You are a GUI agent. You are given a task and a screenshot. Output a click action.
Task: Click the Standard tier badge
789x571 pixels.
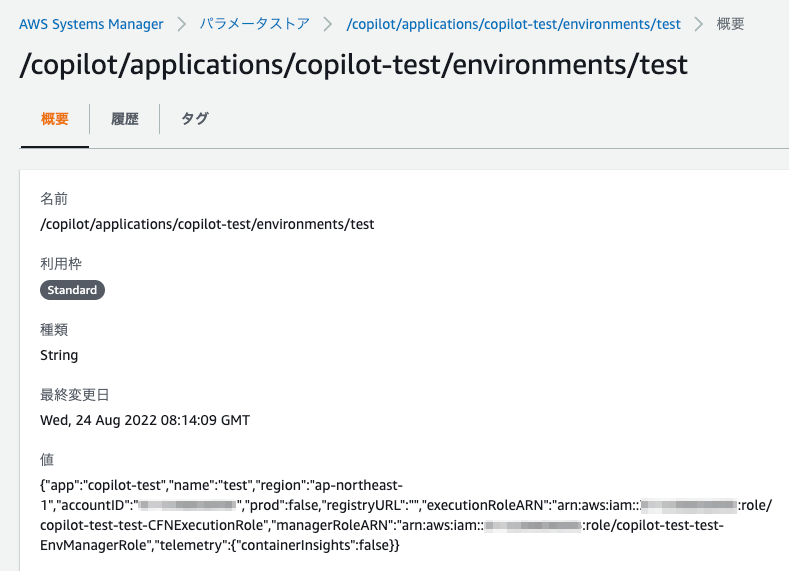[72, 290]
